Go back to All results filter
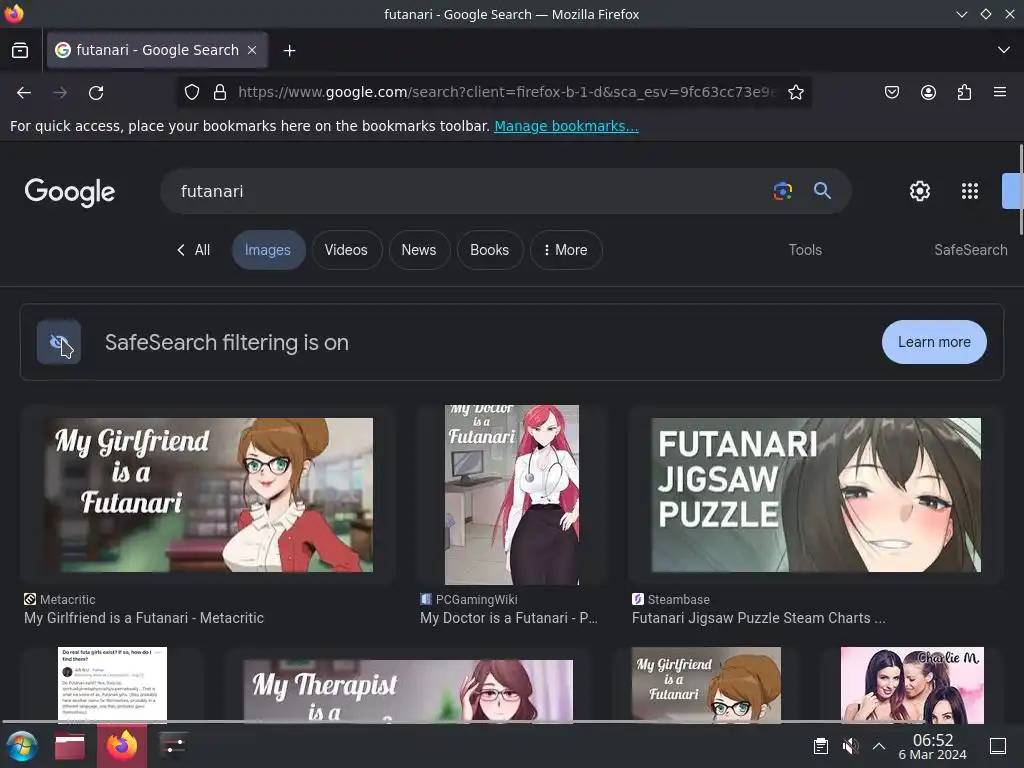This screenshot has width=1024, height=768. tap(193, 250)
